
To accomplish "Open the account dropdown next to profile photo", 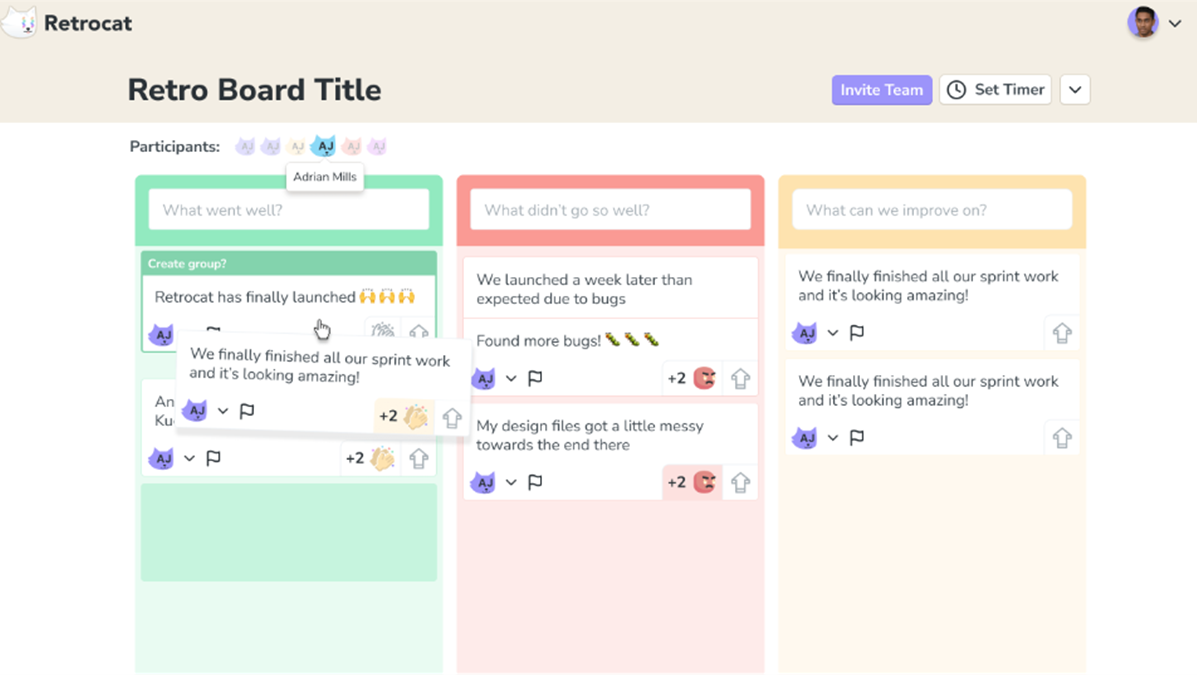I will [x=1175, y=23].
